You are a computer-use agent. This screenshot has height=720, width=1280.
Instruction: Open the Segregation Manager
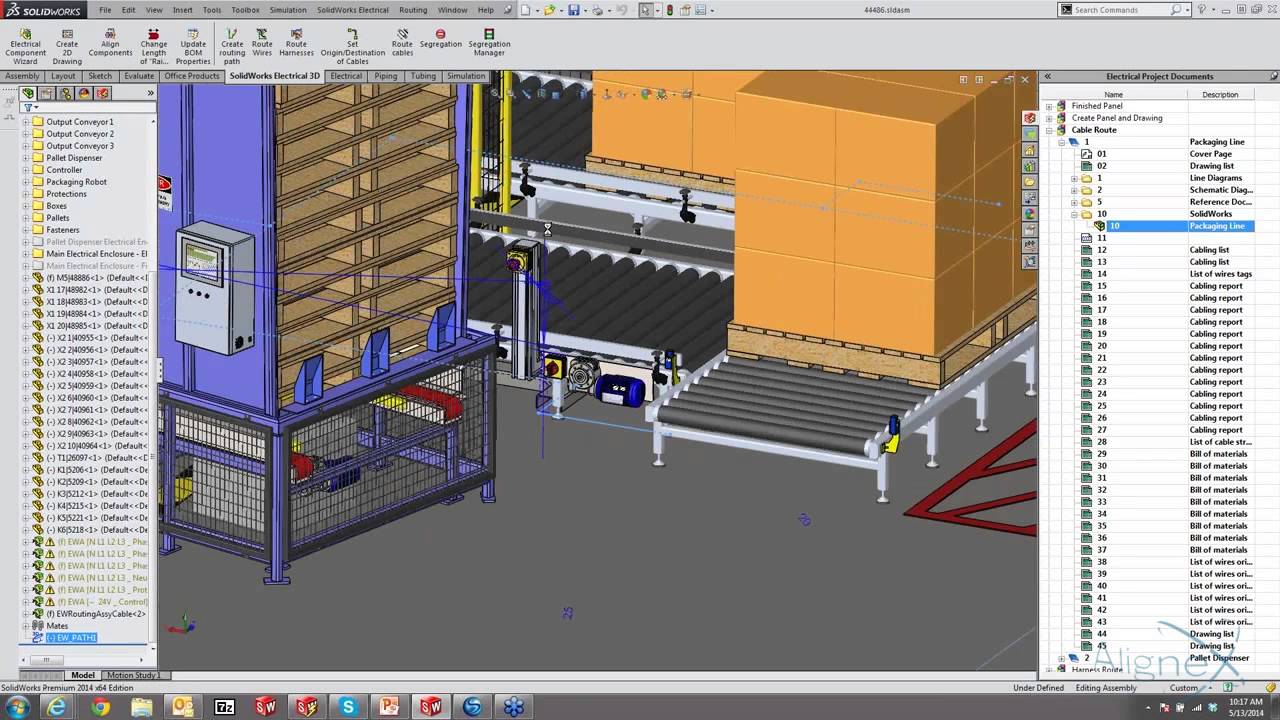point(489,42)
